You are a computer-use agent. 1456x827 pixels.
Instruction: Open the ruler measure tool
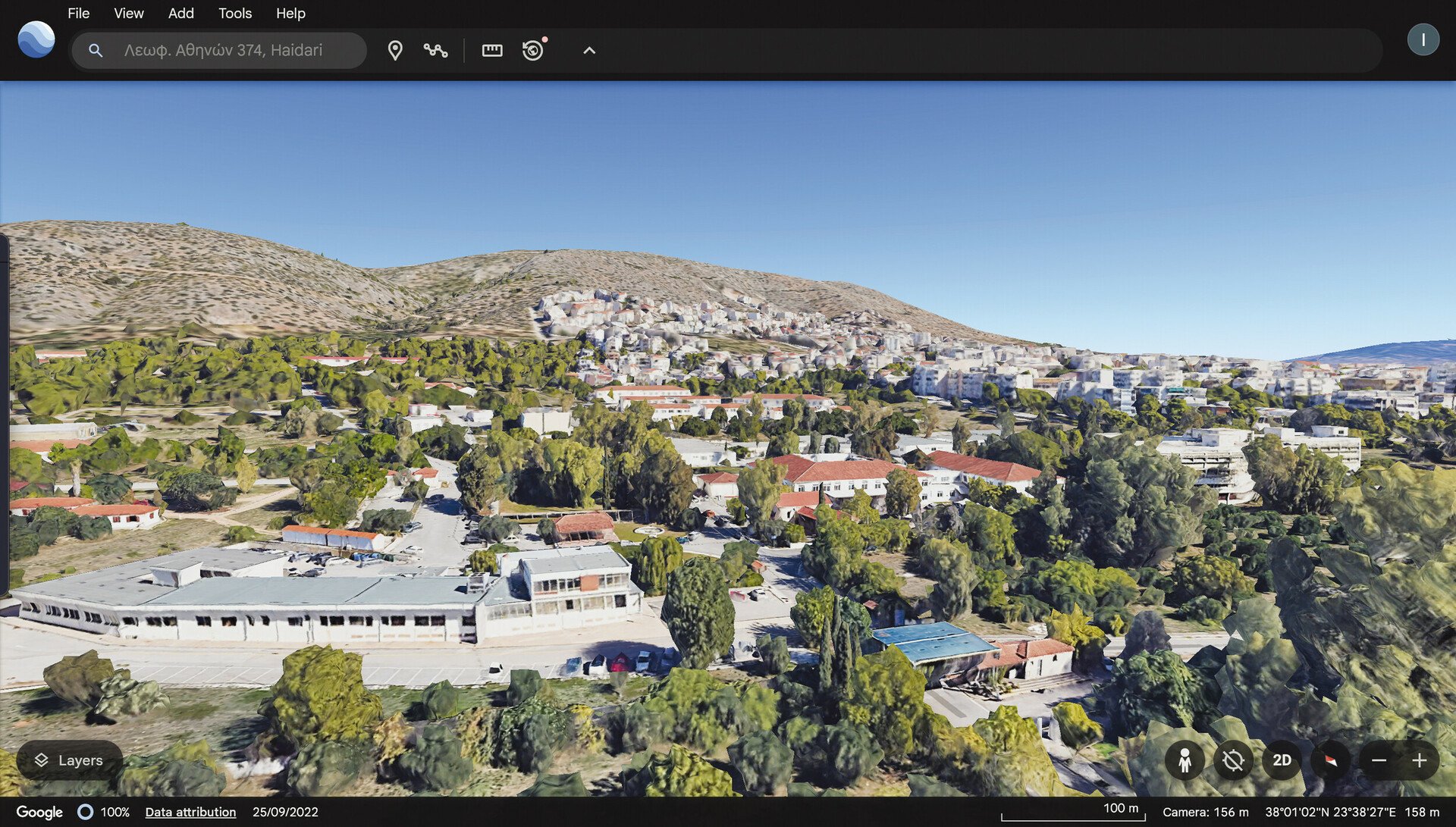coord(492,51)
